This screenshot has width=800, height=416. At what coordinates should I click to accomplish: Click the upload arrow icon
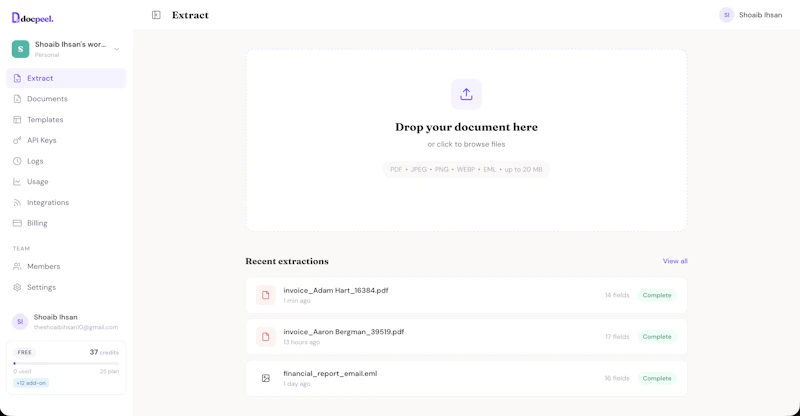[x=466, y=94]
